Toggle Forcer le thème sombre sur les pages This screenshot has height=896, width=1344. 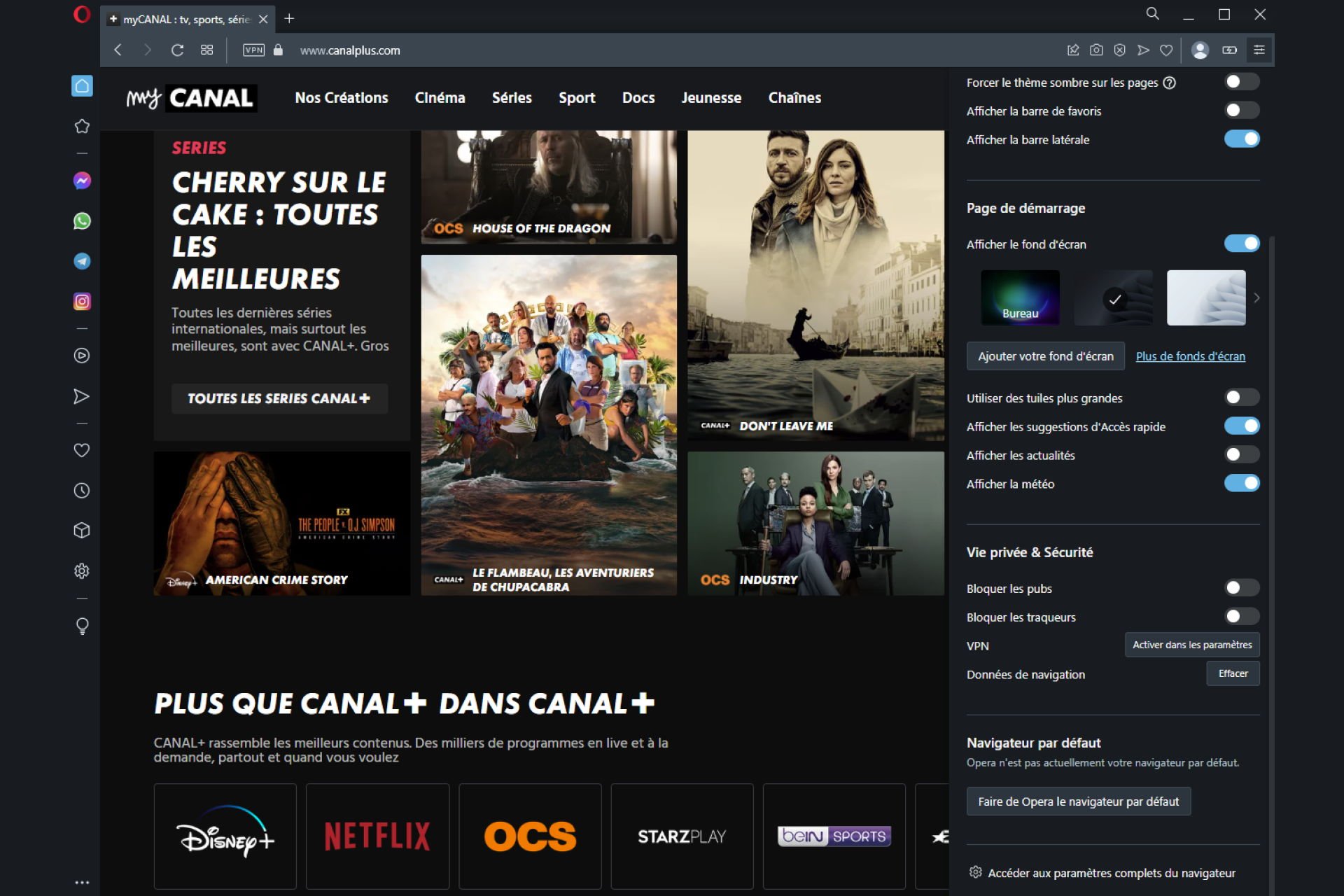pos(1242,82)
